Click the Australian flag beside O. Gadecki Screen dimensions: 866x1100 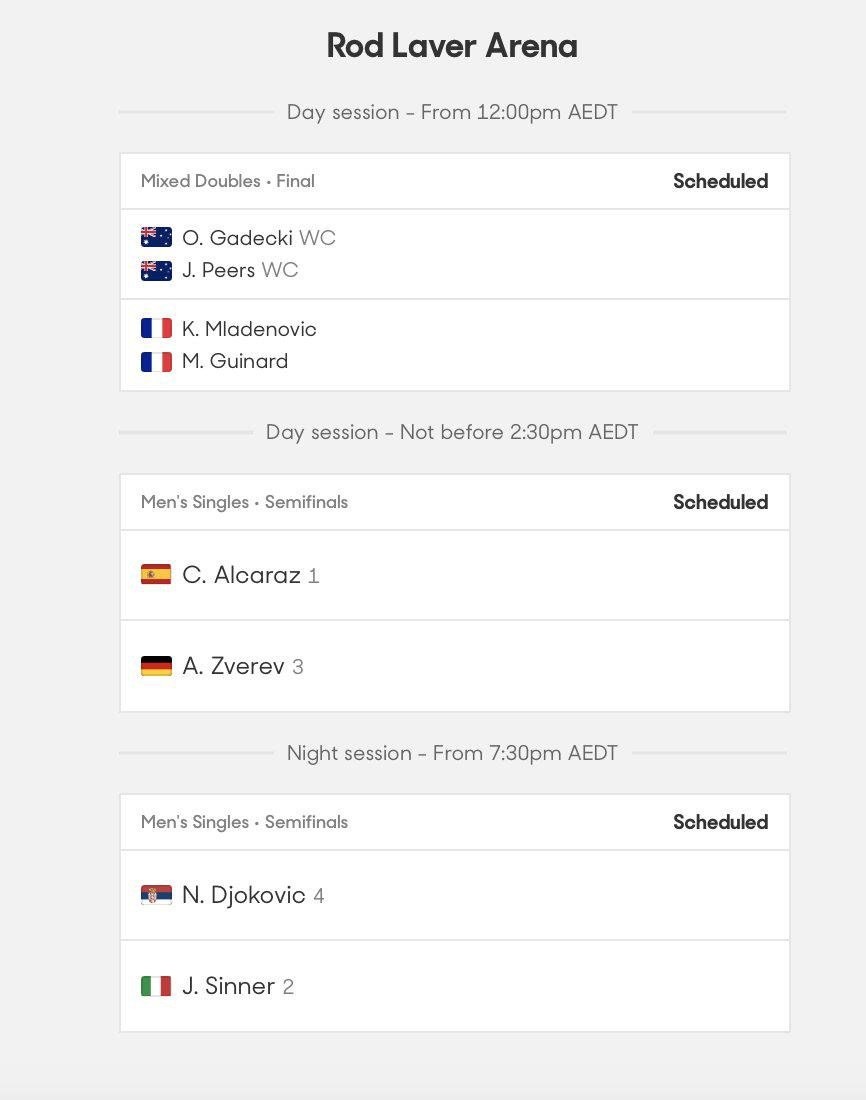coord(156,237)
